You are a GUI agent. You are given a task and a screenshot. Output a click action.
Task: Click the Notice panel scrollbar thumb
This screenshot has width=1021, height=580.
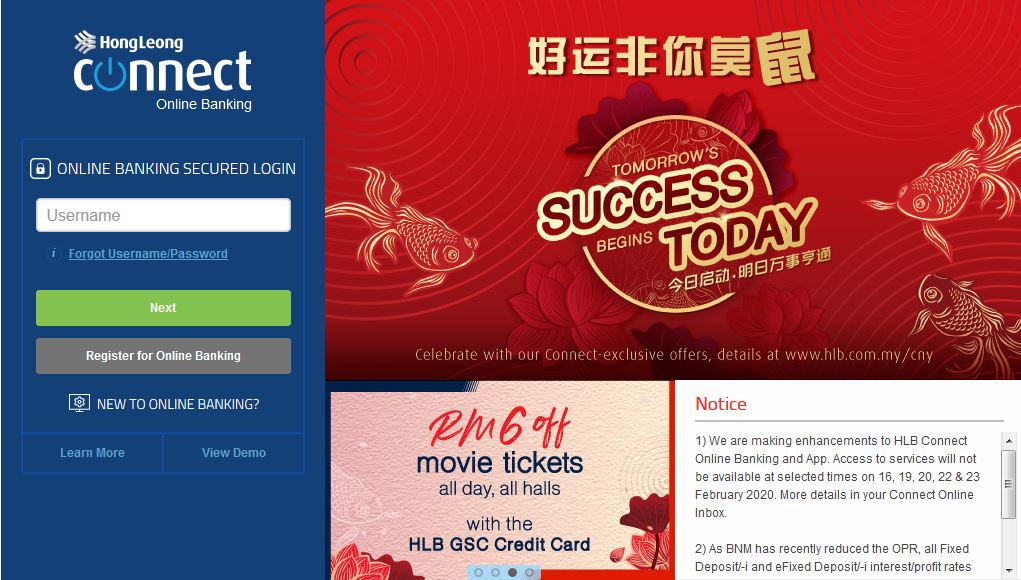coord(1009,484)
